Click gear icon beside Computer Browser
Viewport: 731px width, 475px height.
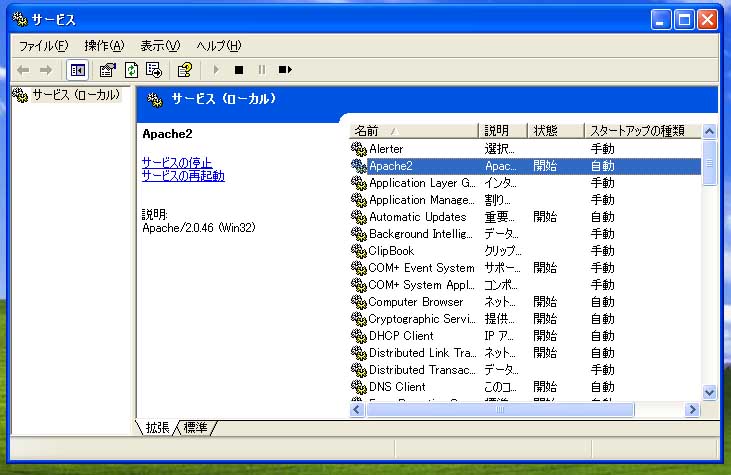tap(359, 302)
